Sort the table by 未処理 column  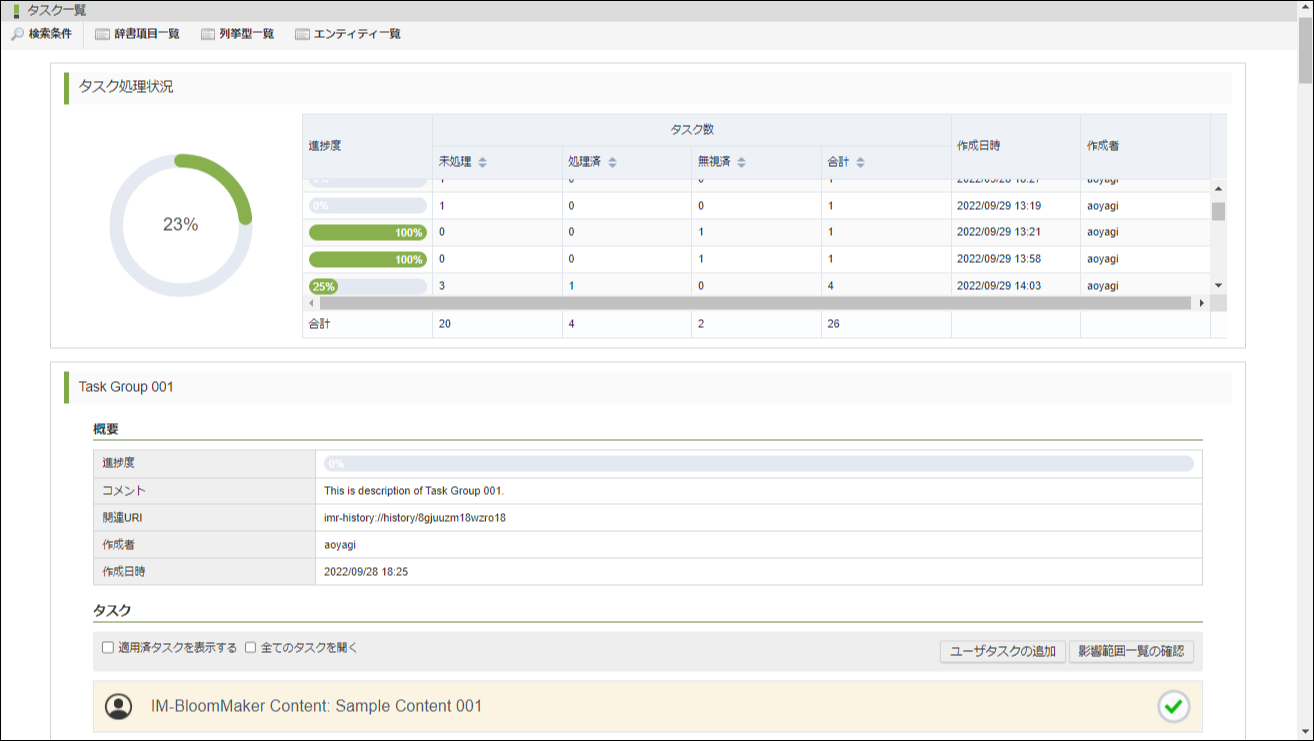(x=482, y=162)
